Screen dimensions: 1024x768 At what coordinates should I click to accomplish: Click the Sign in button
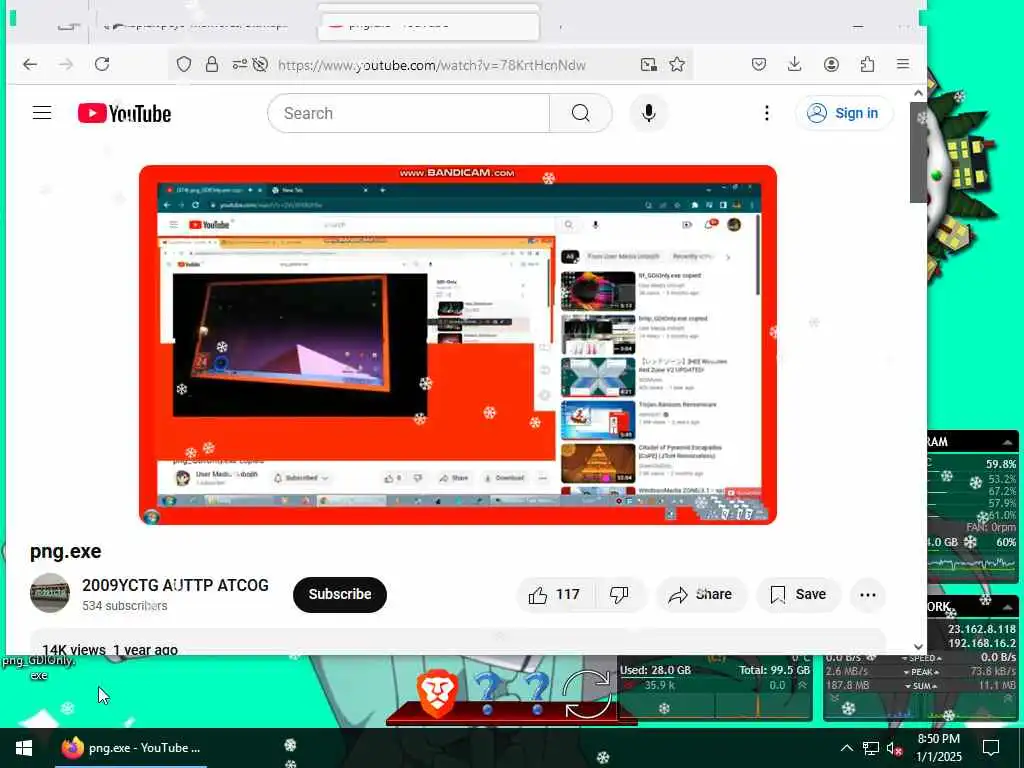coord(844,113)
